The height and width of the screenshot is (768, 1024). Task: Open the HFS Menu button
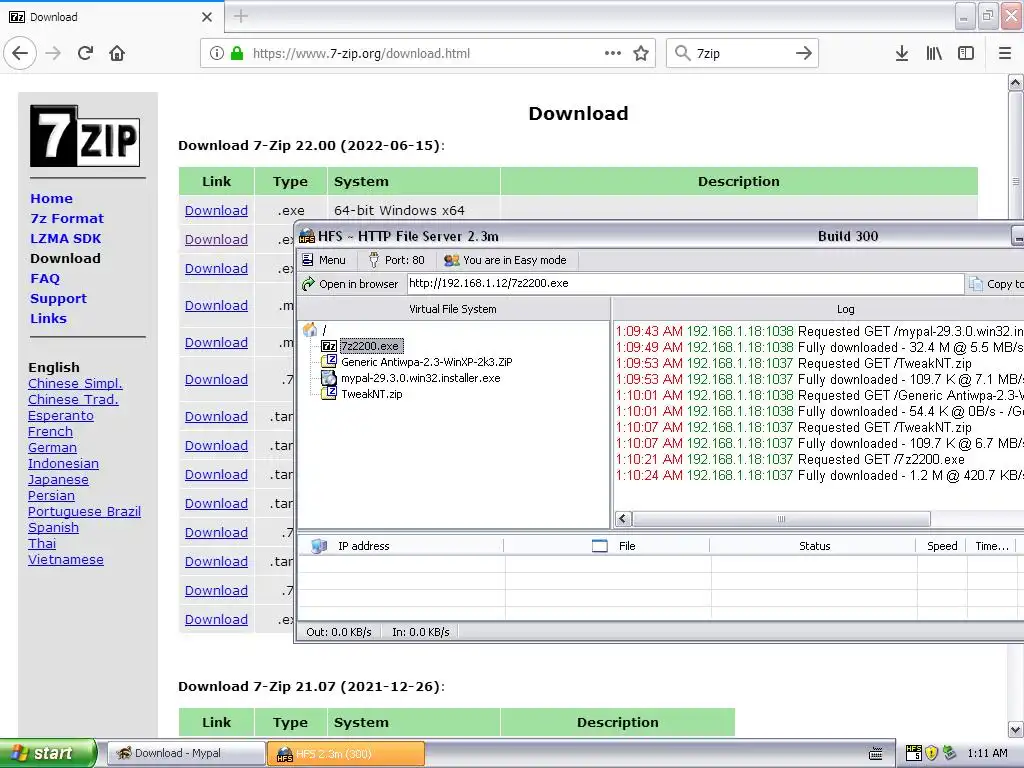pos(324,260)
